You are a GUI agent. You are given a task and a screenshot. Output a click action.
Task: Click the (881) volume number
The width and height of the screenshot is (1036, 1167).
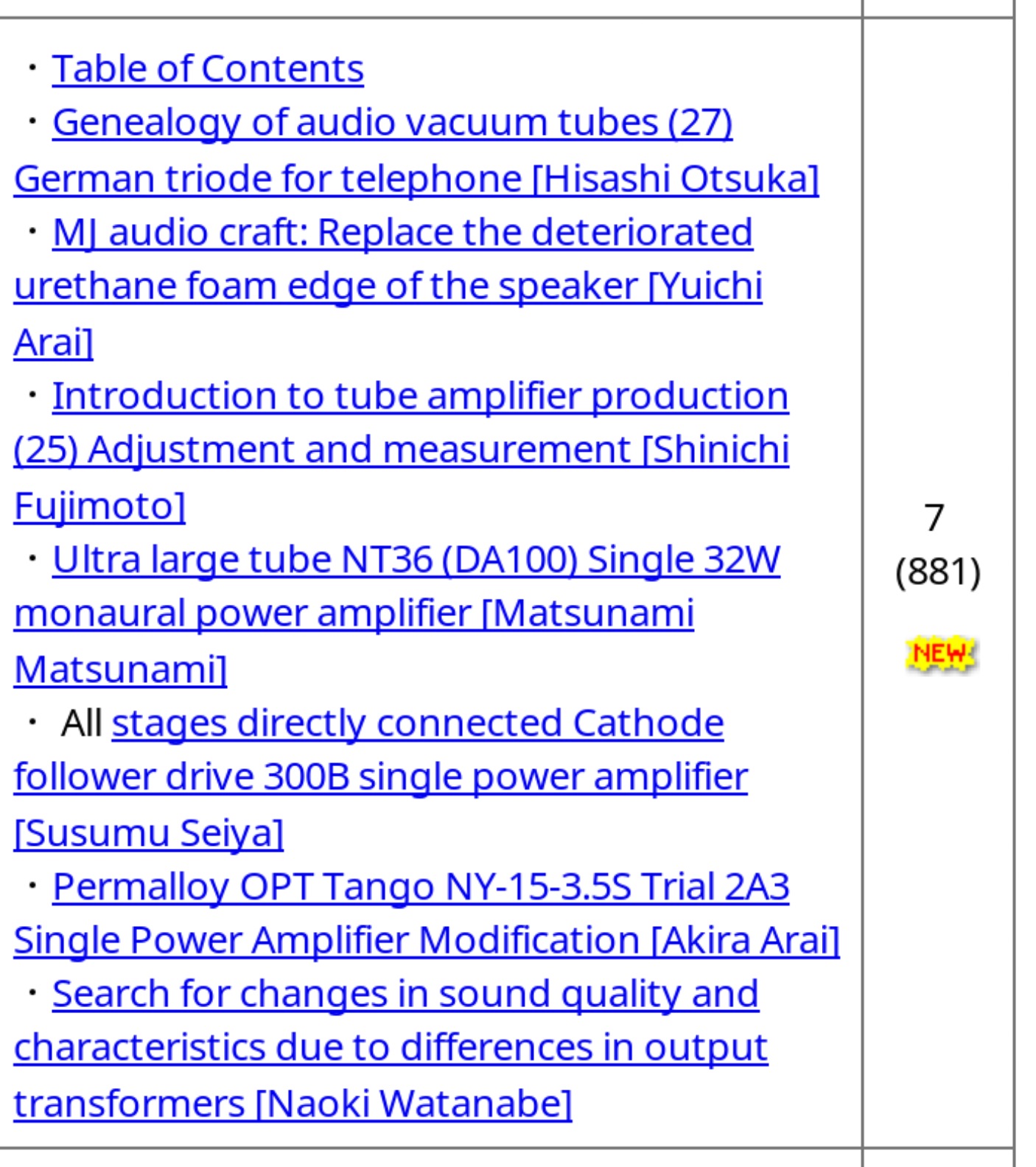click(x=938, y=572)
